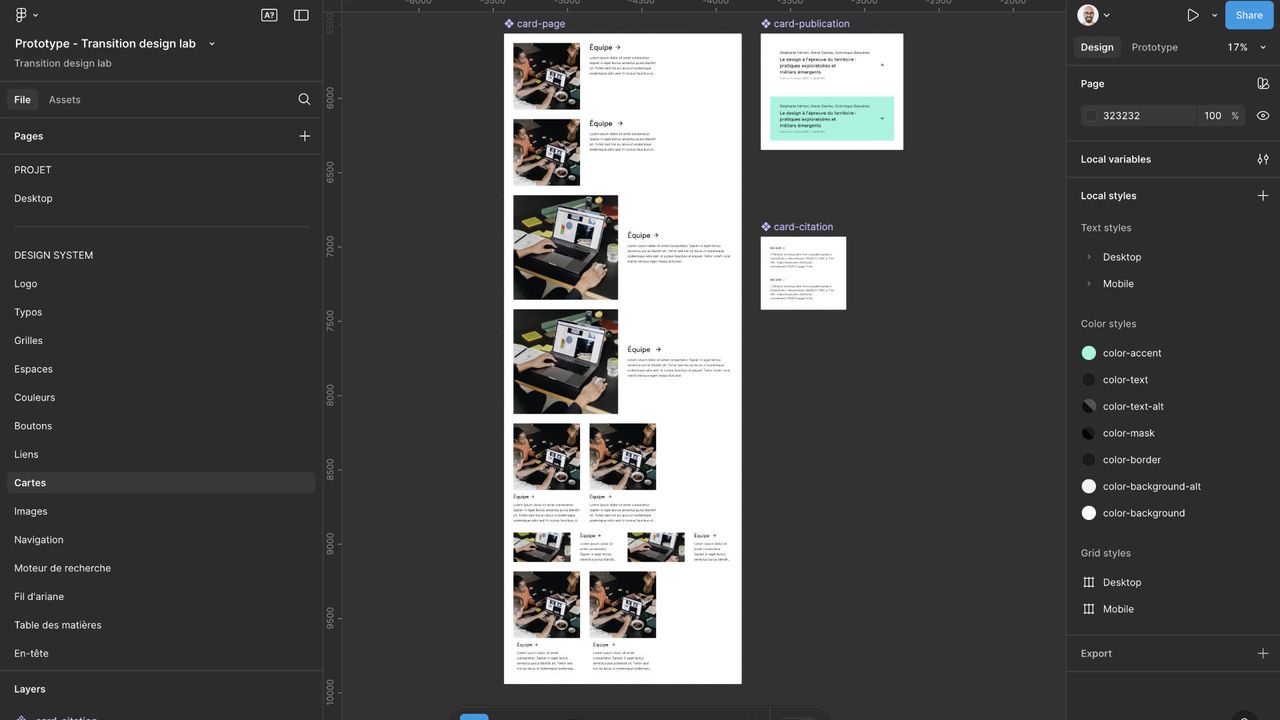This screenshot has width=1280, height=720.
Task: Add an export setting
Action: 1263,654
